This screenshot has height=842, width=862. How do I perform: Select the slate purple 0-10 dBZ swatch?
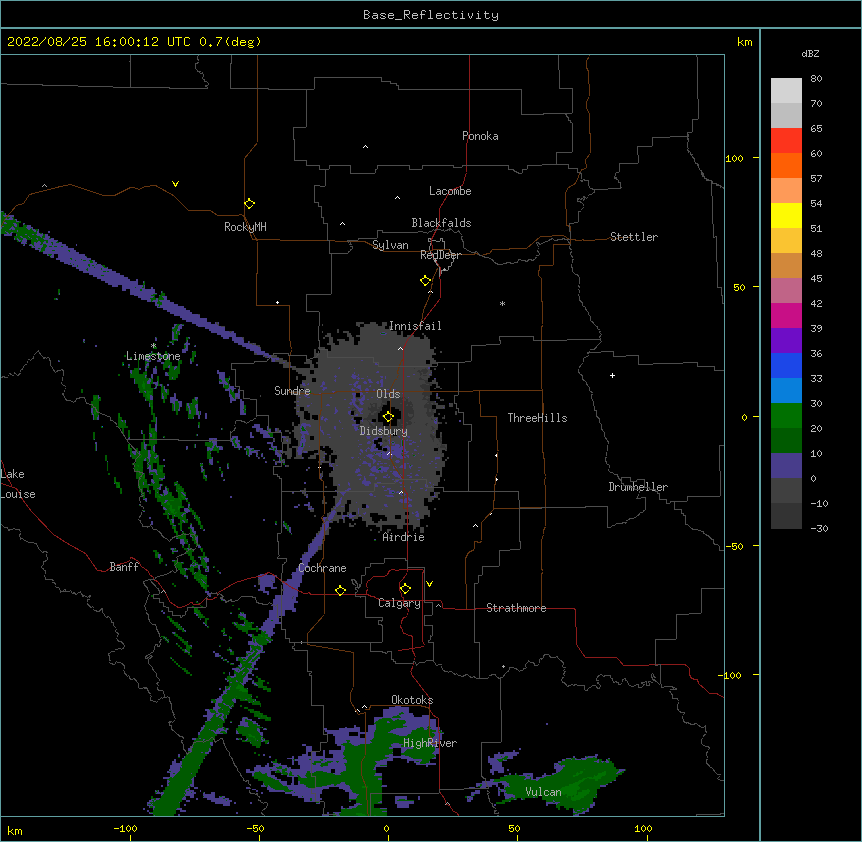click(786, 466)
